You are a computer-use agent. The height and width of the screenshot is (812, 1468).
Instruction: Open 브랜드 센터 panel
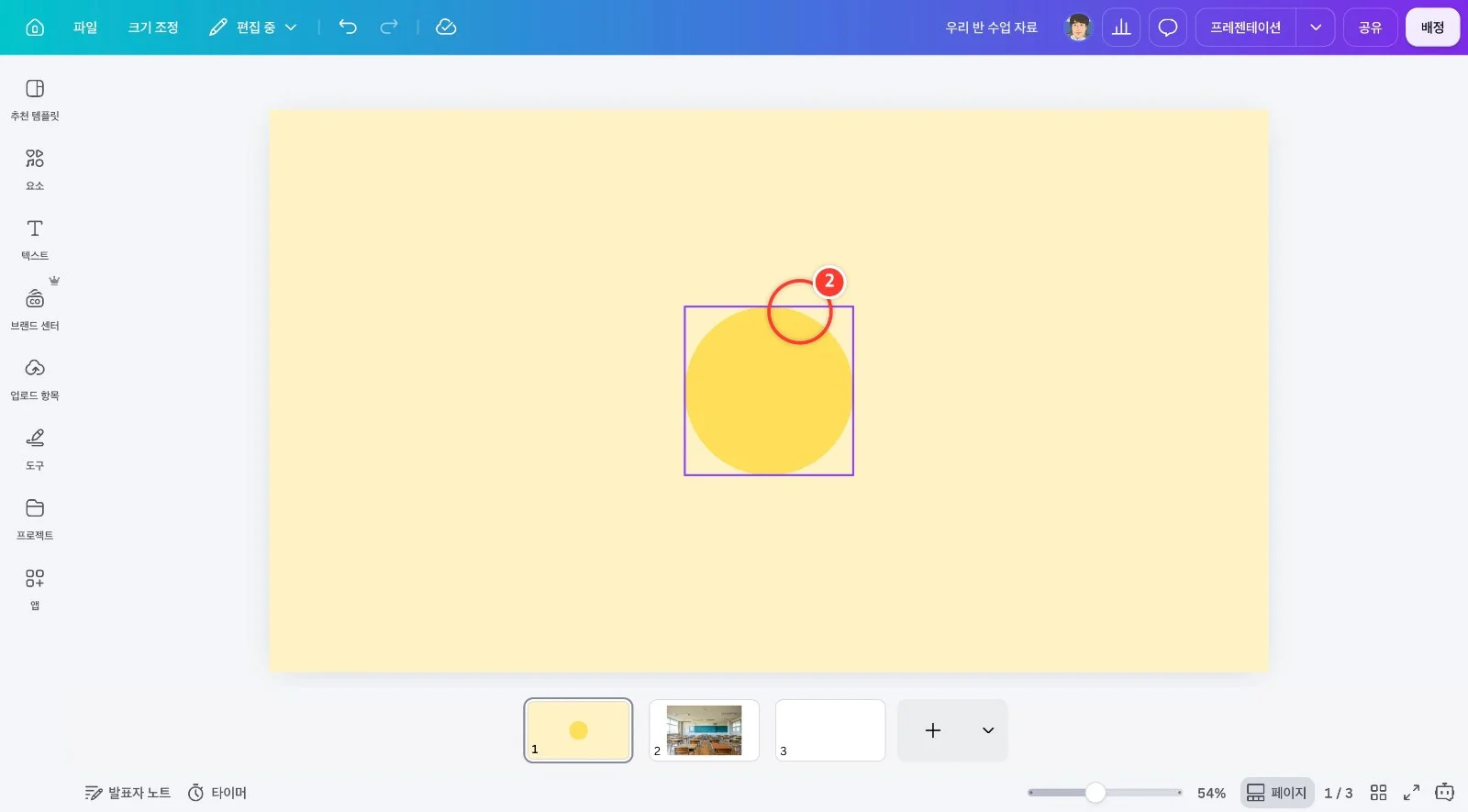35,309
